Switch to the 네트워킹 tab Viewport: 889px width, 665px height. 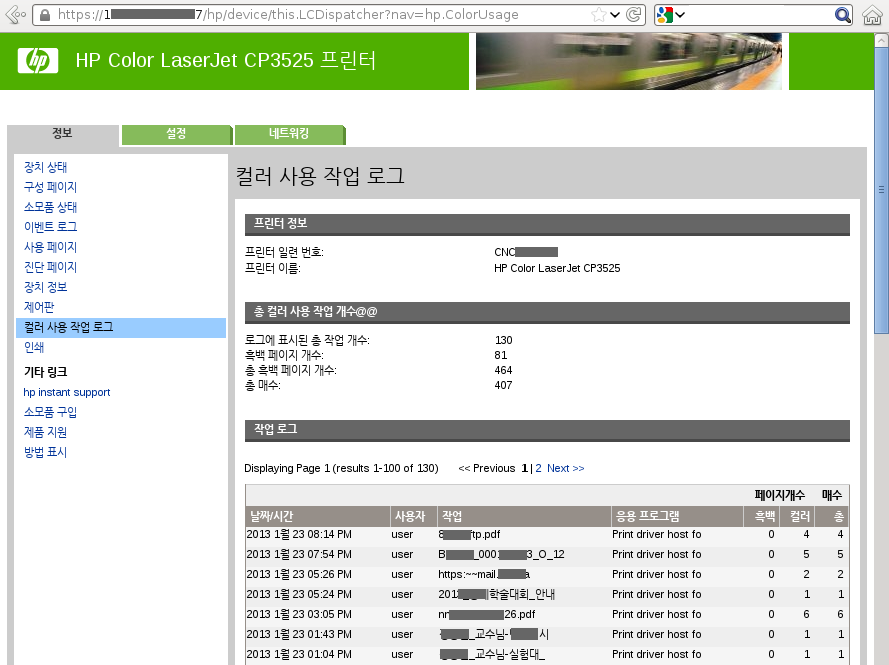click(289, 134)
